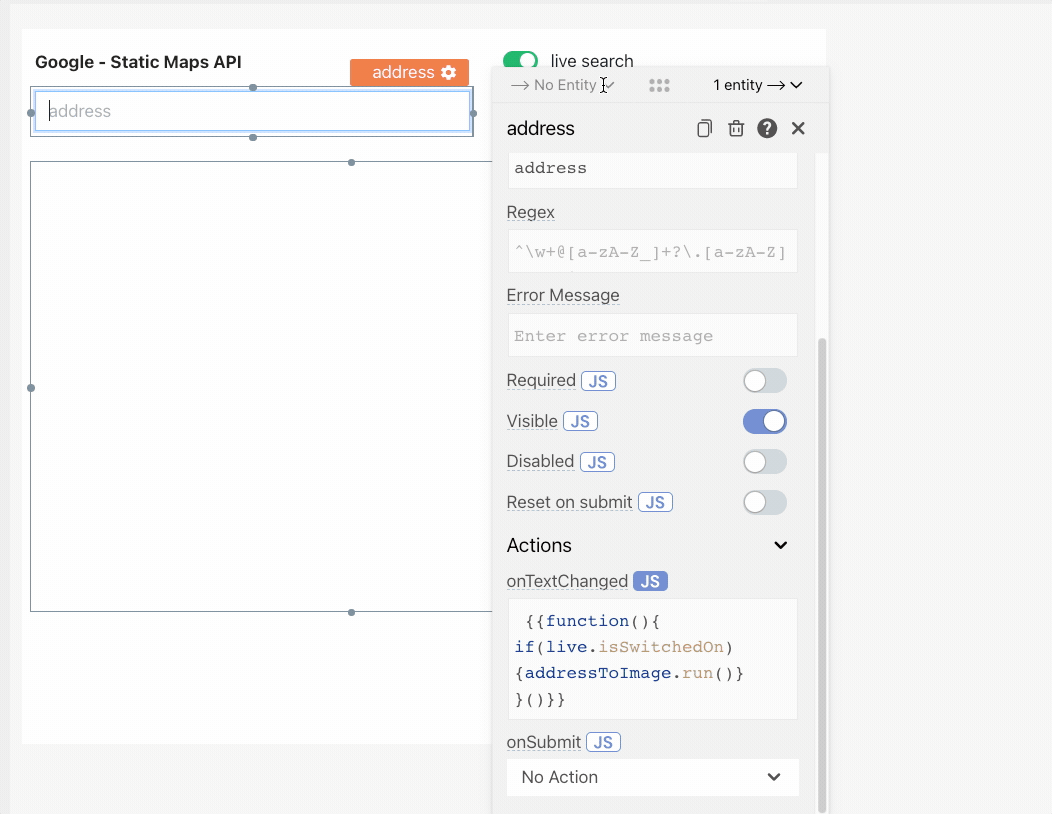Collapse the Actions section

(x=781, y=545)
